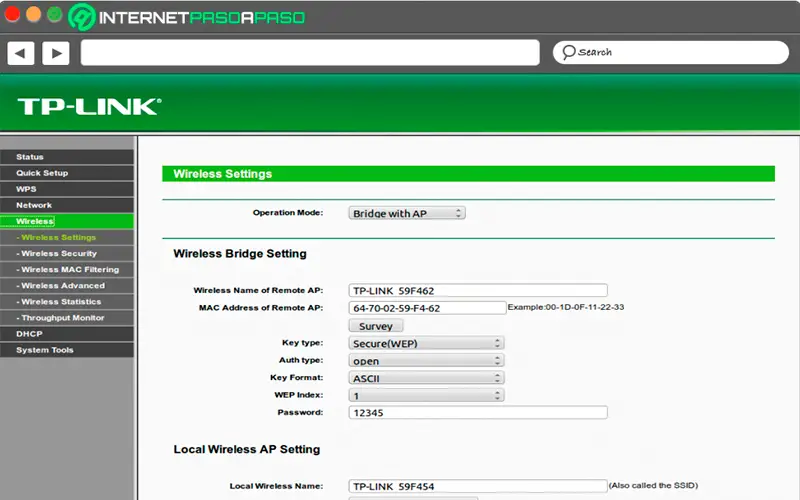Click the TP-LINK logo in header
This screenshot has height=500, width=800.
[x=89, y=107]
